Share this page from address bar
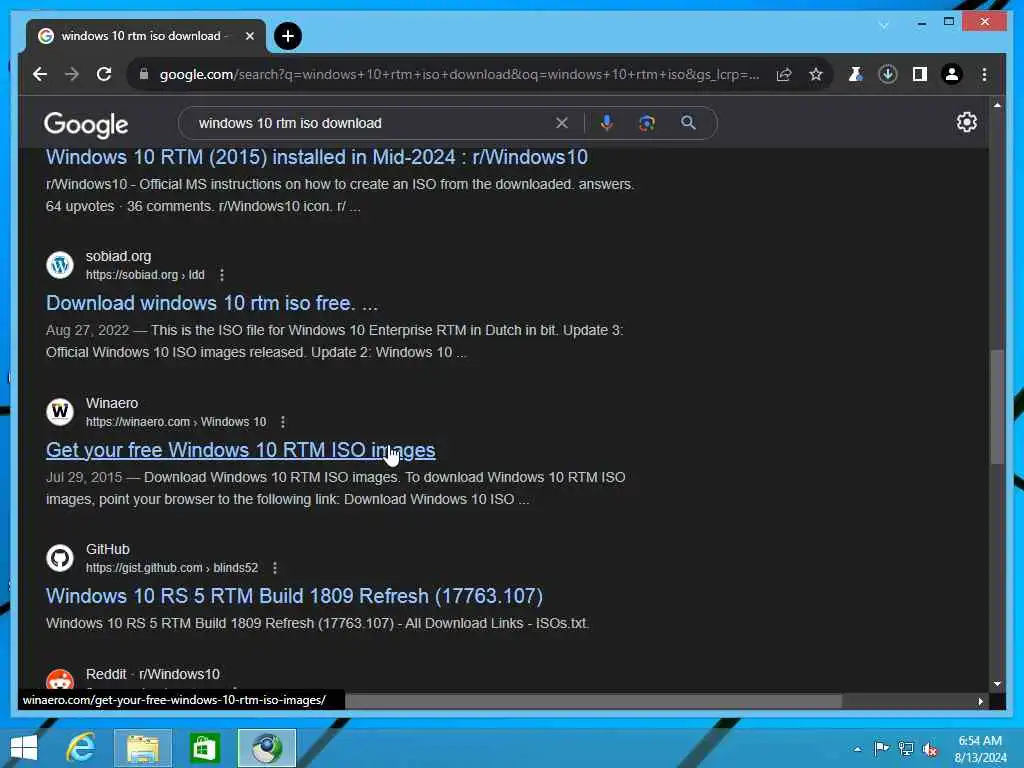This screenshot has width=1024, height=768. [784, 74]
